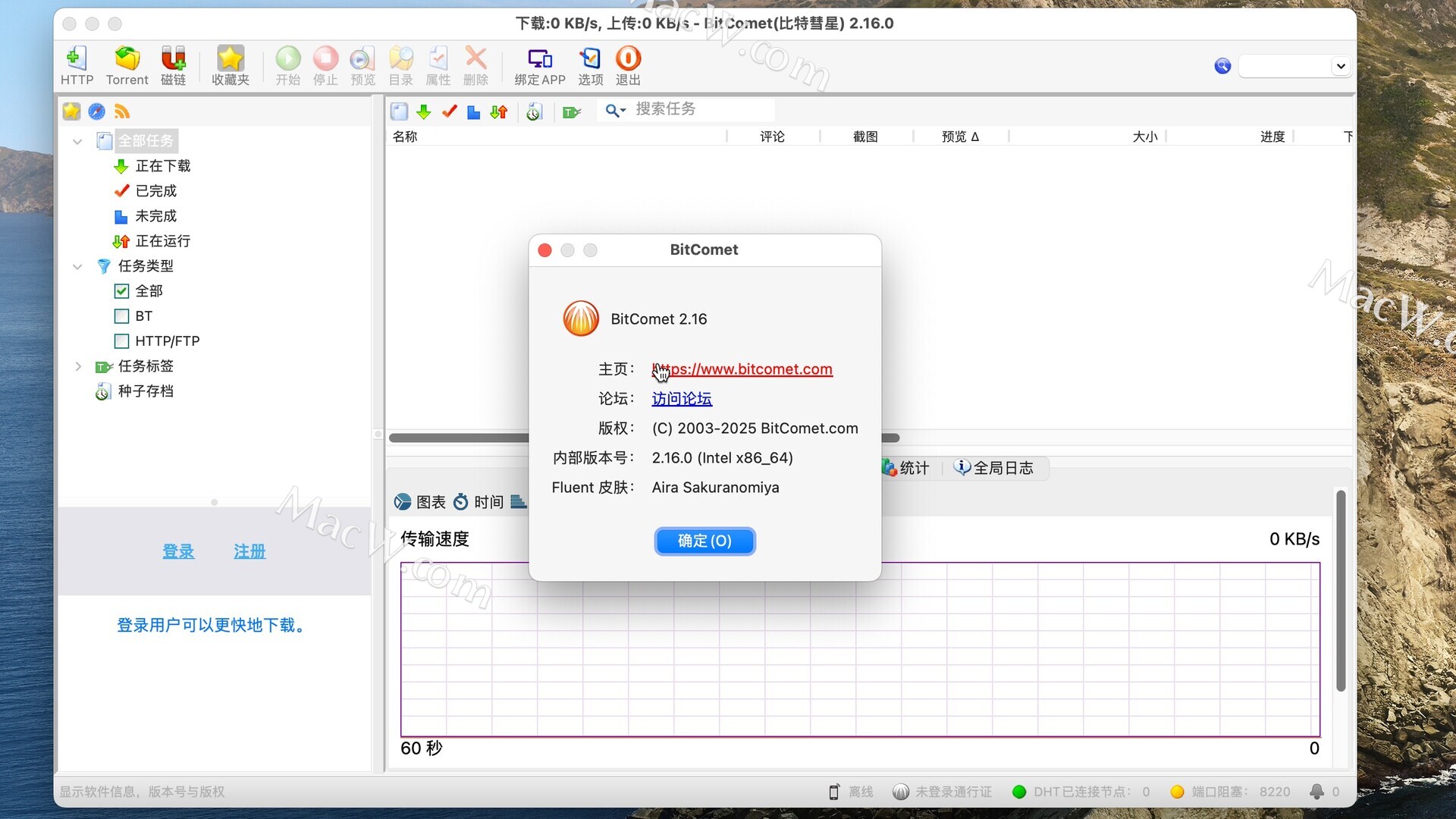This screenshot has width=1456, height=819.
Task: Select 种子存档 in the task tree
Action: tap(135, 391)
